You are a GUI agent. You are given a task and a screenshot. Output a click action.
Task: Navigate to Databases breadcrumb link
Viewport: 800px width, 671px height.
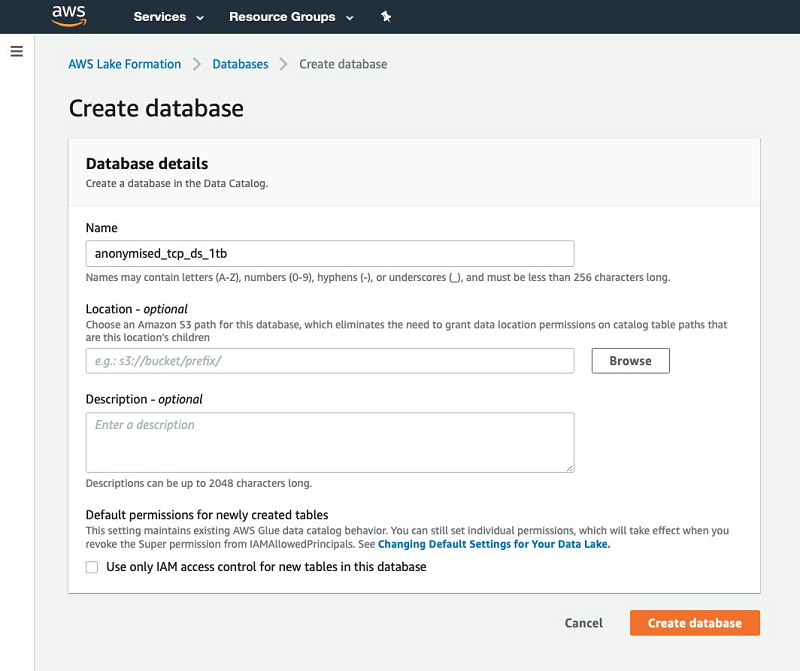tap(240, 64)
